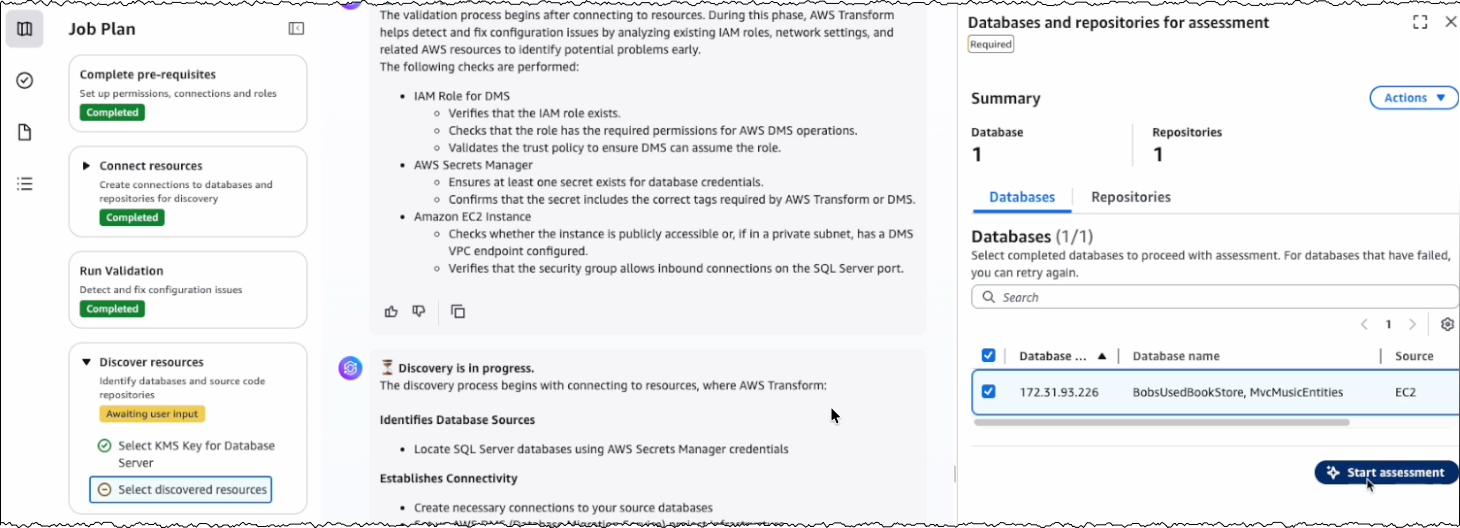Click the checkmark tasks icon in left rail

pyautogui.click(x=25, y=81)
